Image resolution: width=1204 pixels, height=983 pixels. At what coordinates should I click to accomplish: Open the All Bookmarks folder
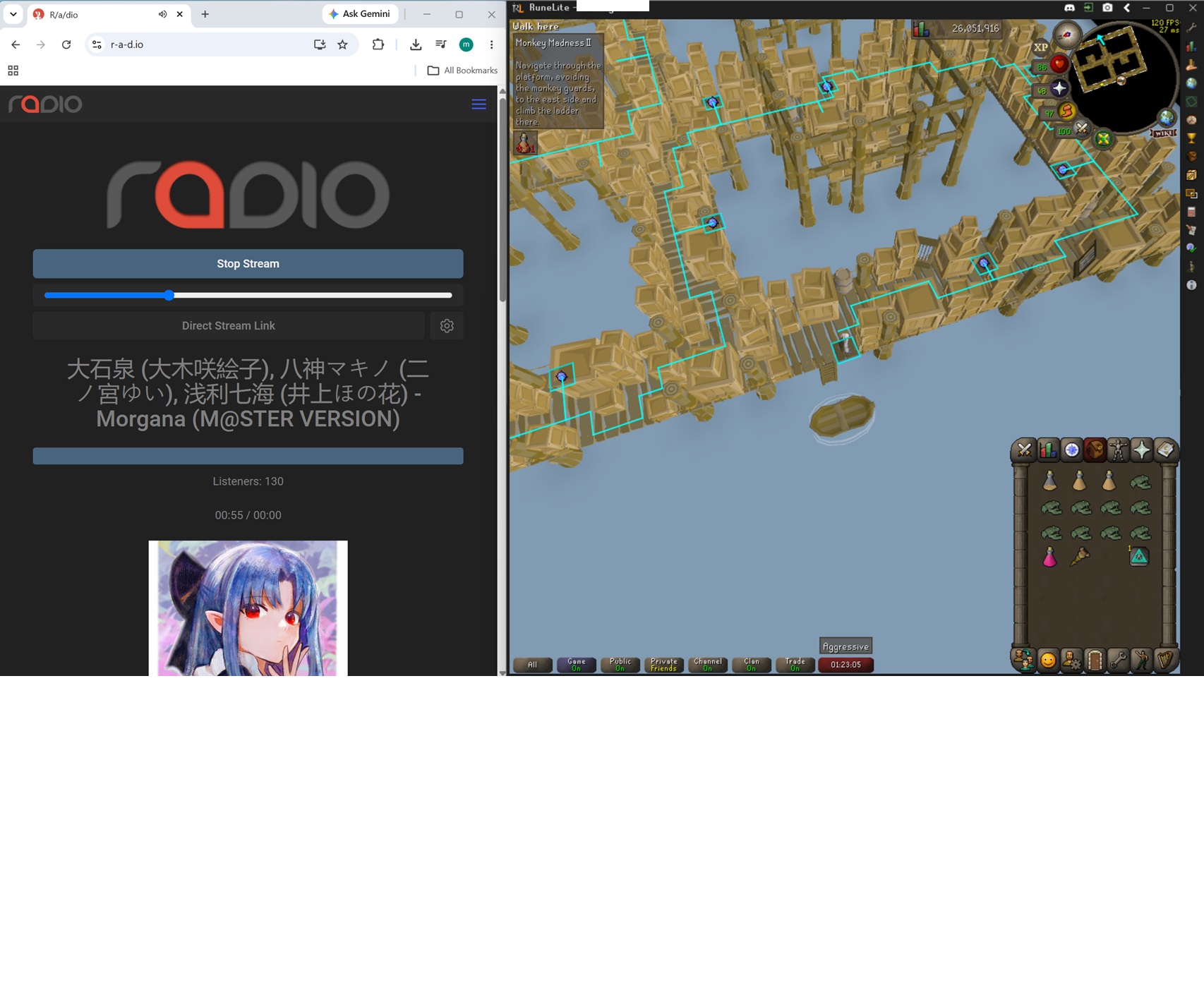tap(462, 71)
